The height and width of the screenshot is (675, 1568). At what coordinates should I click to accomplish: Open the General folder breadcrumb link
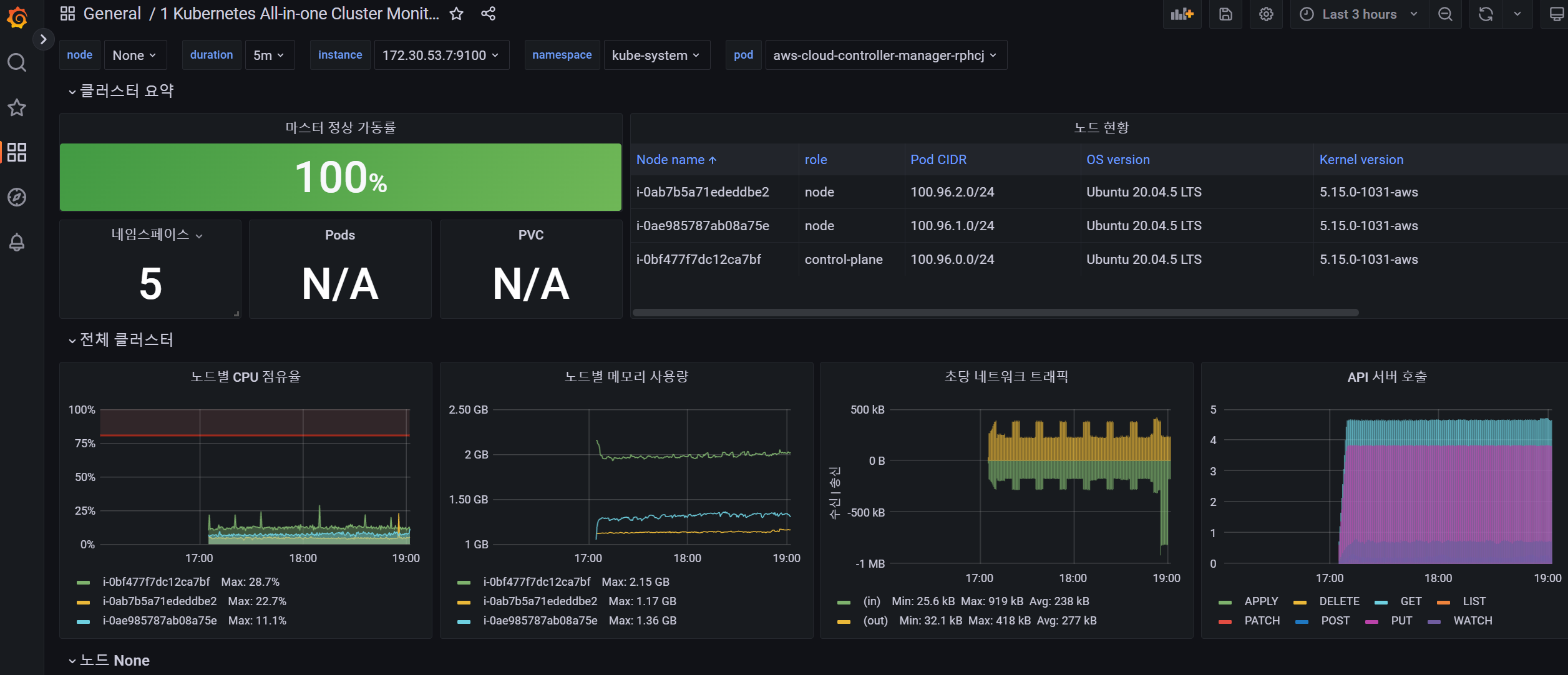pyautogui.click(x=112, y=14)
